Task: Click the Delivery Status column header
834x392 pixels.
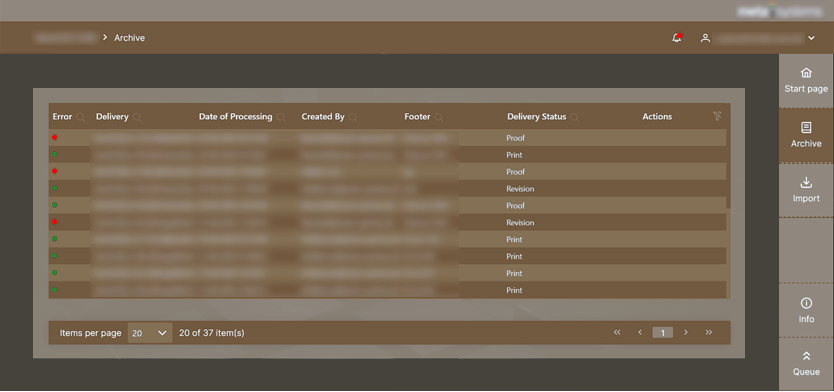Action: pos(537,116)
